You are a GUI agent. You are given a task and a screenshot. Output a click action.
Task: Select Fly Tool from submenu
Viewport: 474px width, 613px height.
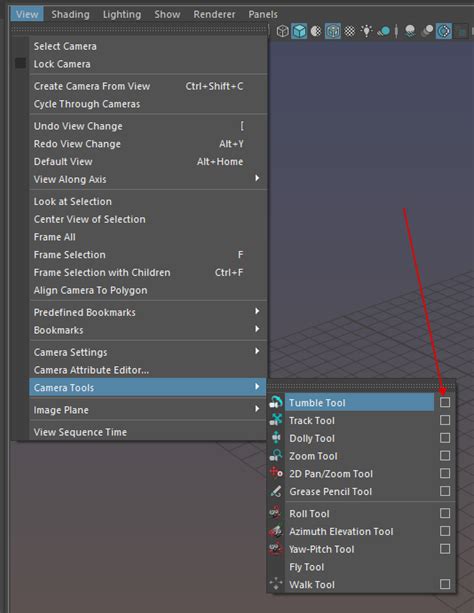pyautogui.click(x=370, y=567)
